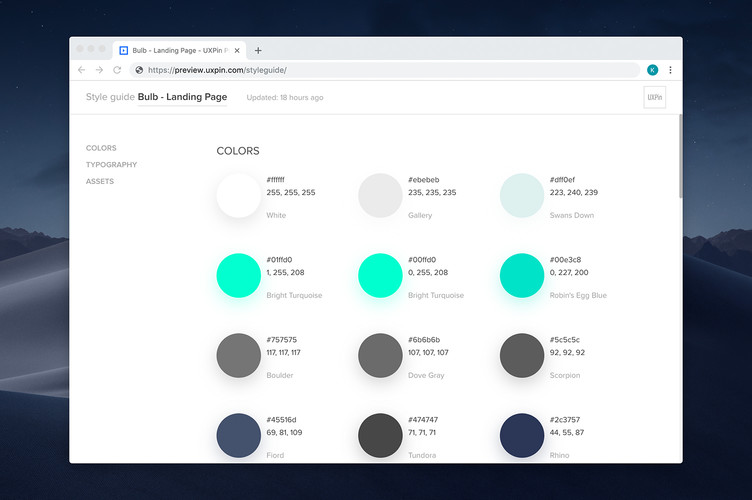This screenshot has width=752, height=500.
Task: Click the Dove Gray color name
Action: 426,375
